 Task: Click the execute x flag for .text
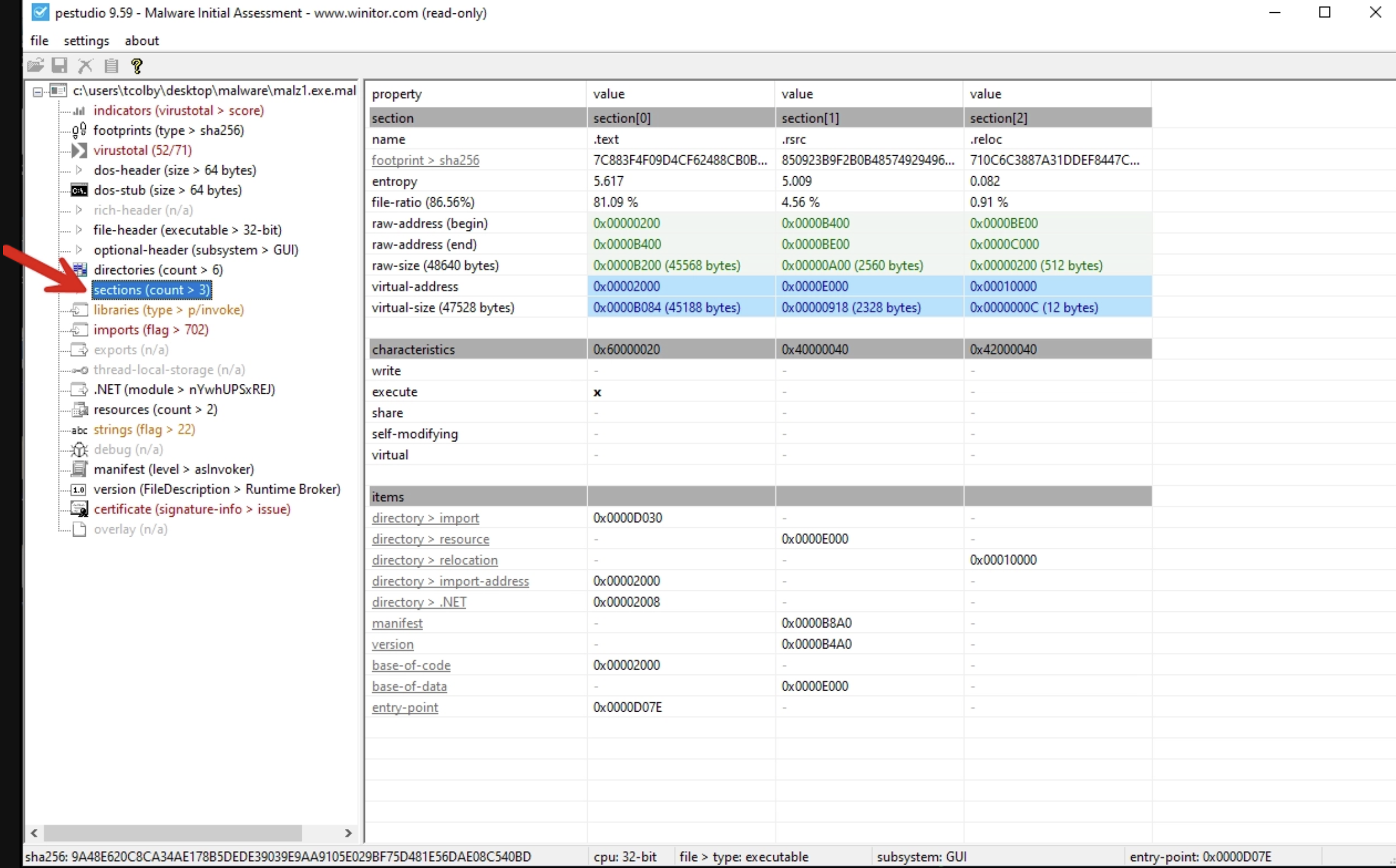coord(597,392)
